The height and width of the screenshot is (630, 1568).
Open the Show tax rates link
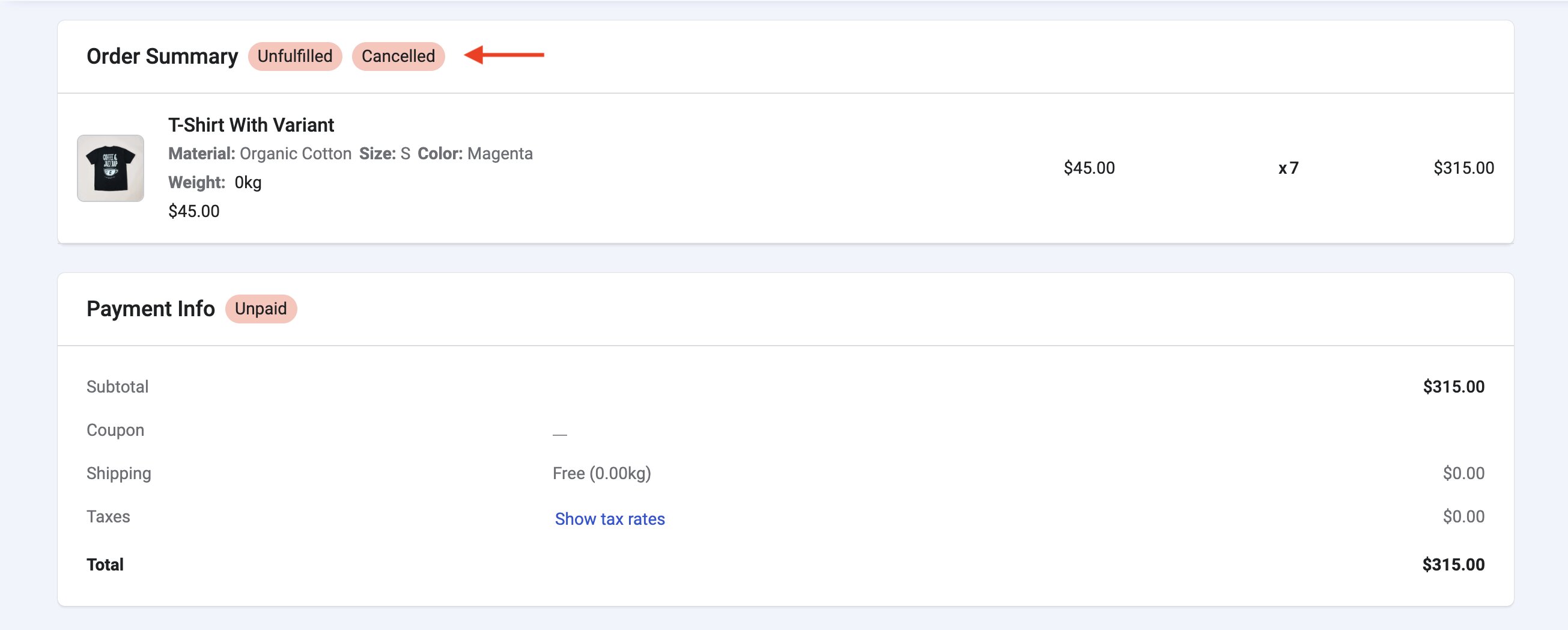609,519
